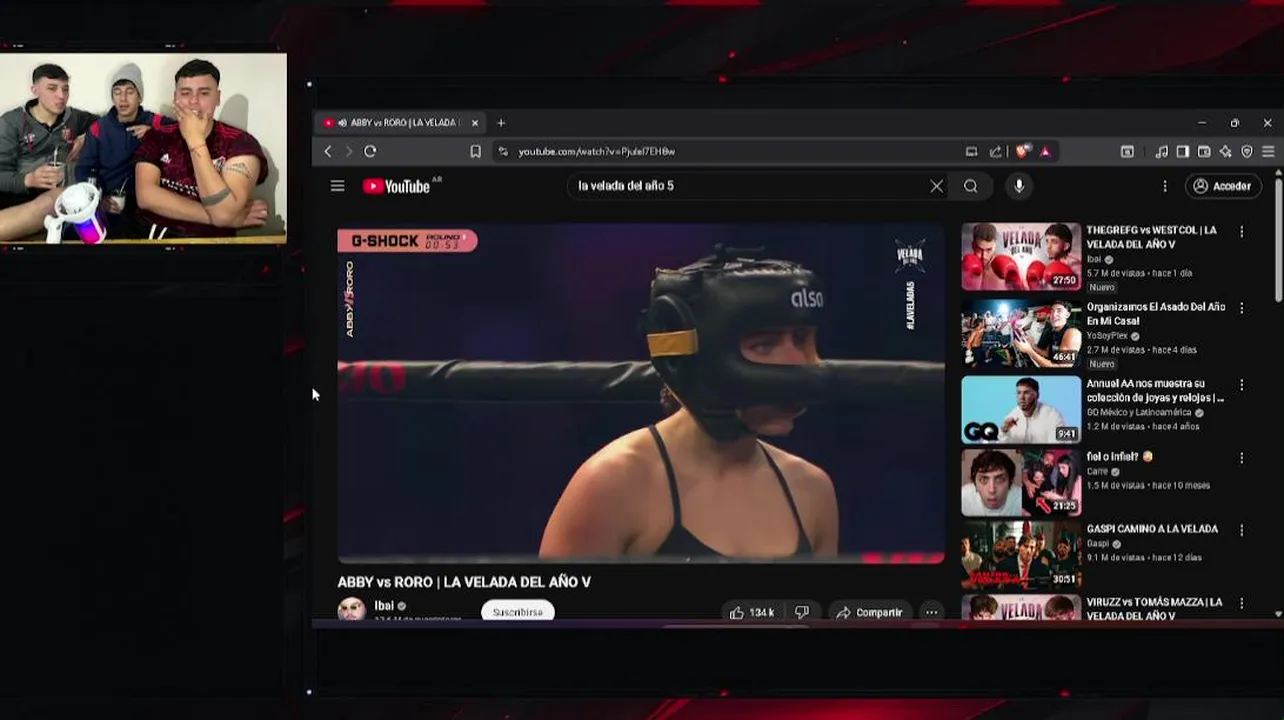
Task: Share the page via address bar share icon
Action: (x=995, y=152)
